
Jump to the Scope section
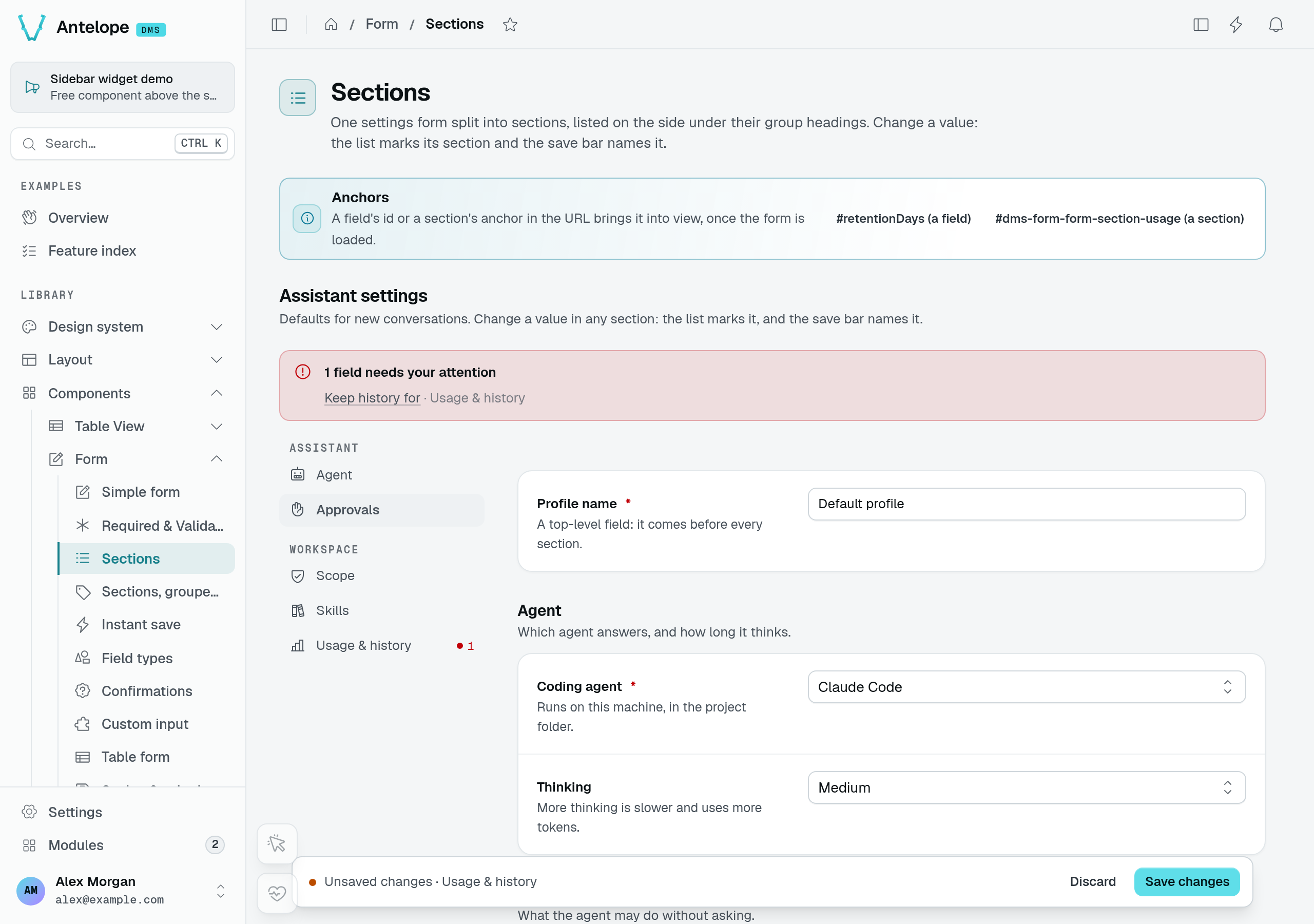click(382, 575)
